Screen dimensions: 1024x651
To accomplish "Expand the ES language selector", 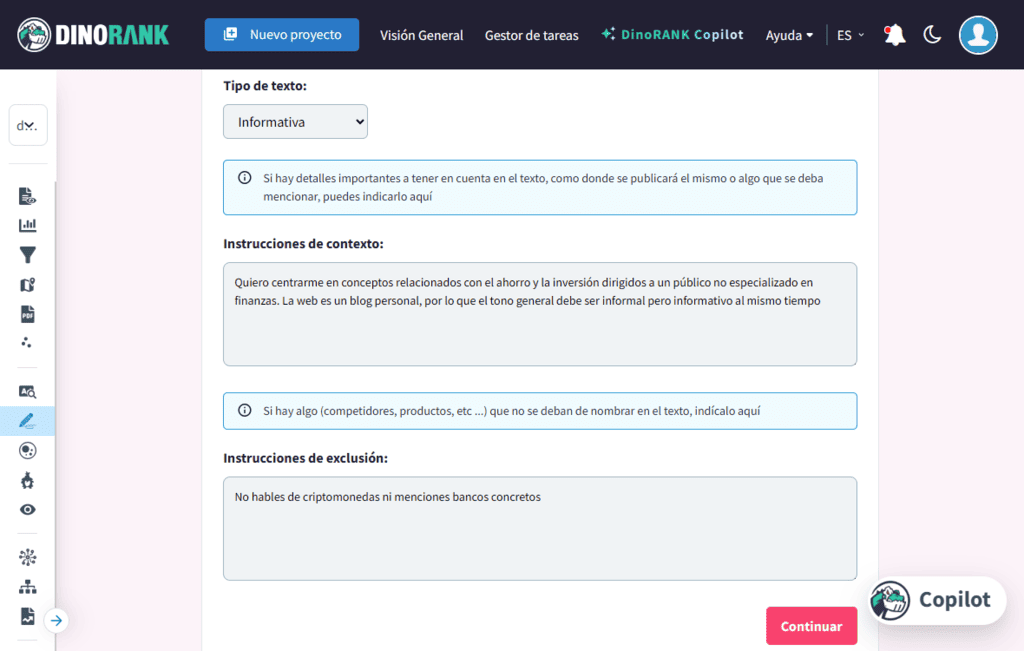I will pos(847,34).
